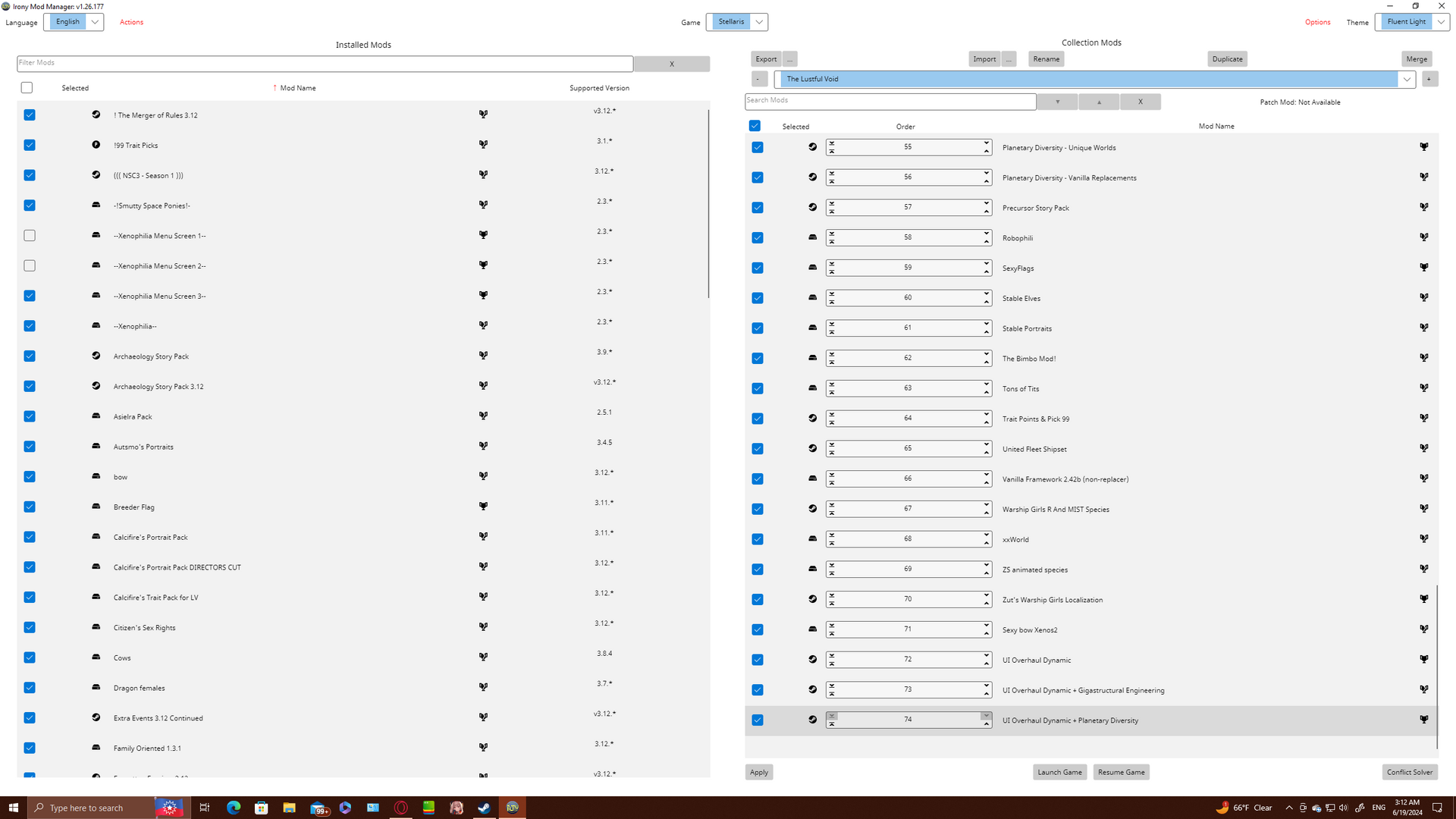Image resolution: width=1456 pixels, height=819 pixels.
Task: Click the trophy icon for Sexy bow Xenos2
Action: pyautogui.click(x=1424, y=629)
